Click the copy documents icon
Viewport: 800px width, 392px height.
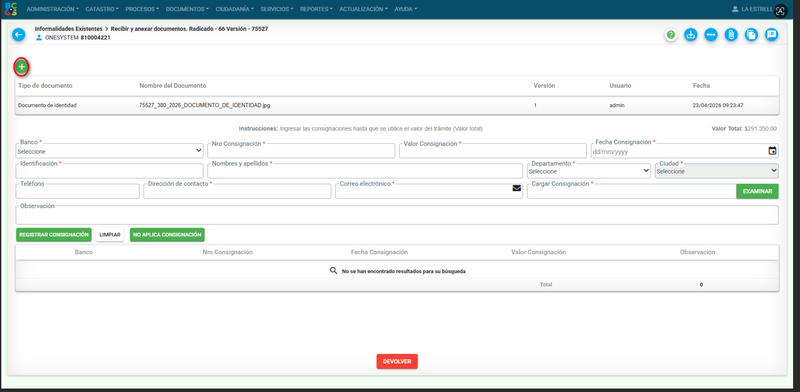[751, 35]
